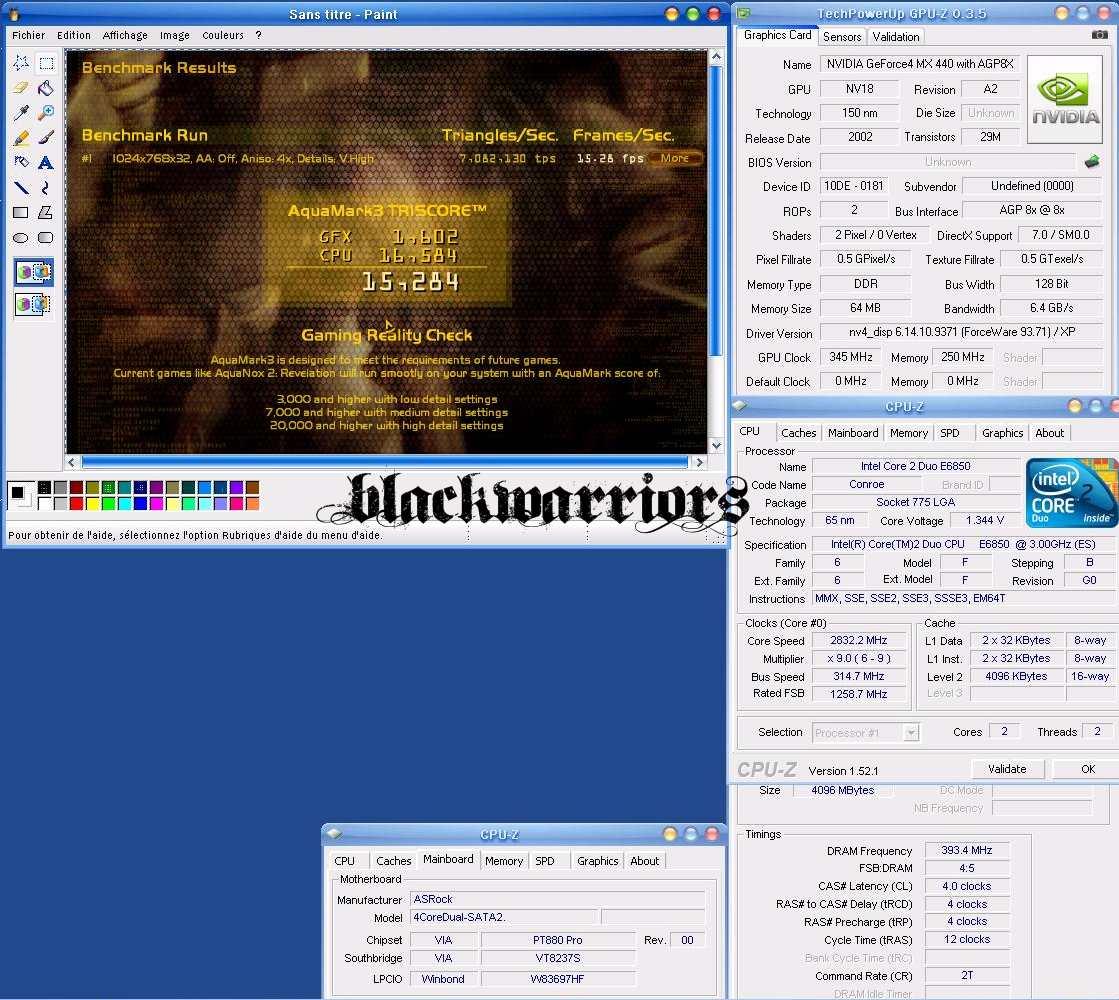Click Paint horizontal scrollbar right arrow
1119x1000 pixels.
[x=699, y=462]
